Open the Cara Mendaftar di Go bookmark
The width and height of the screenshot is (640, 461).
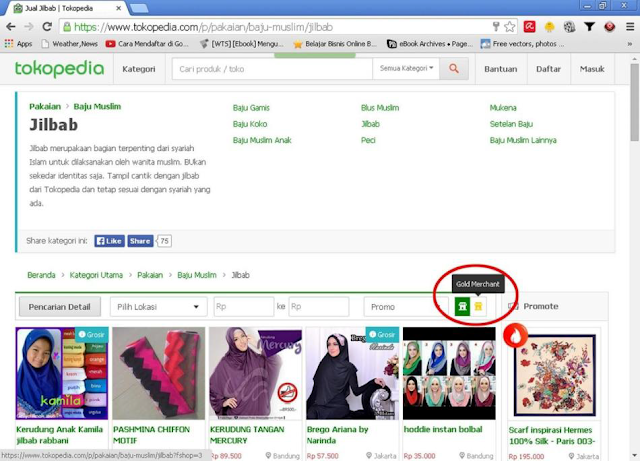tap(147, 44)
